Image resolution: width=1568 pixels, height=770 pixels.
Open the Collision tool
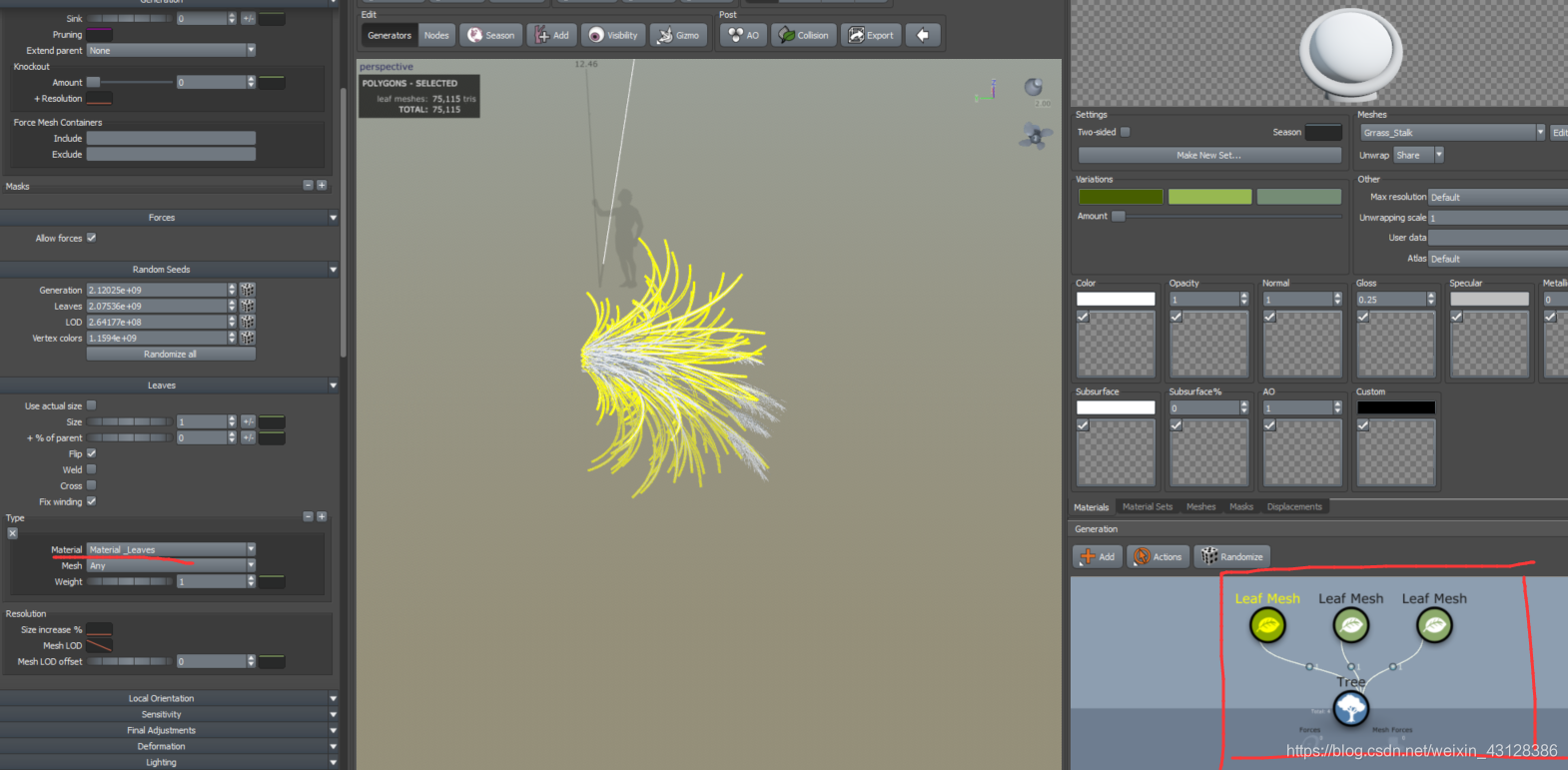click(x=804, y=35)
